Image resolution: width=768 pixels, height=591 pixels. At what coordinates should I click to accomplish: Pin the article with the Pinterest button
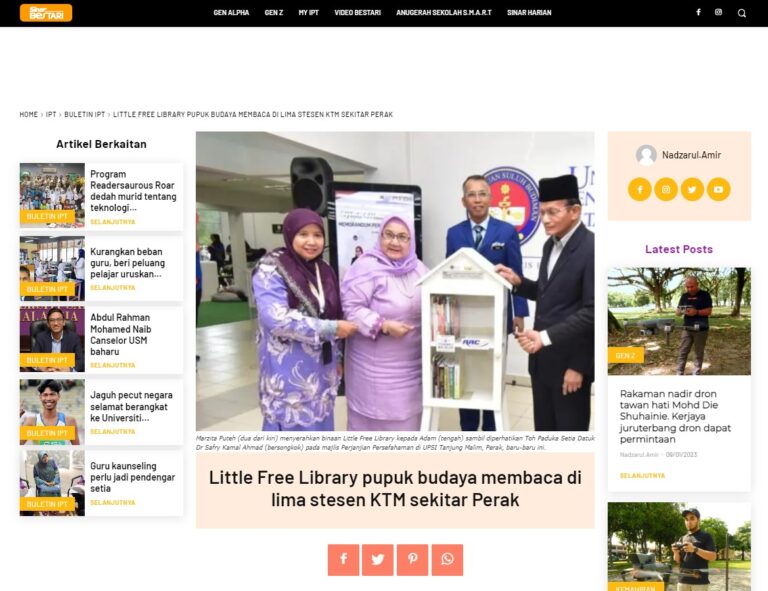[x=412, y=560]
